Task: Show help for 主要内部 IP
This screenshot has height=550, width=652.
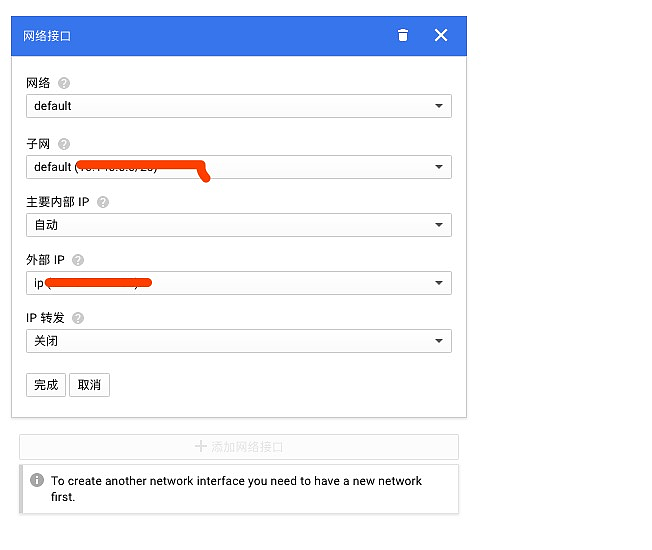Action: click(x=103, y=202)
